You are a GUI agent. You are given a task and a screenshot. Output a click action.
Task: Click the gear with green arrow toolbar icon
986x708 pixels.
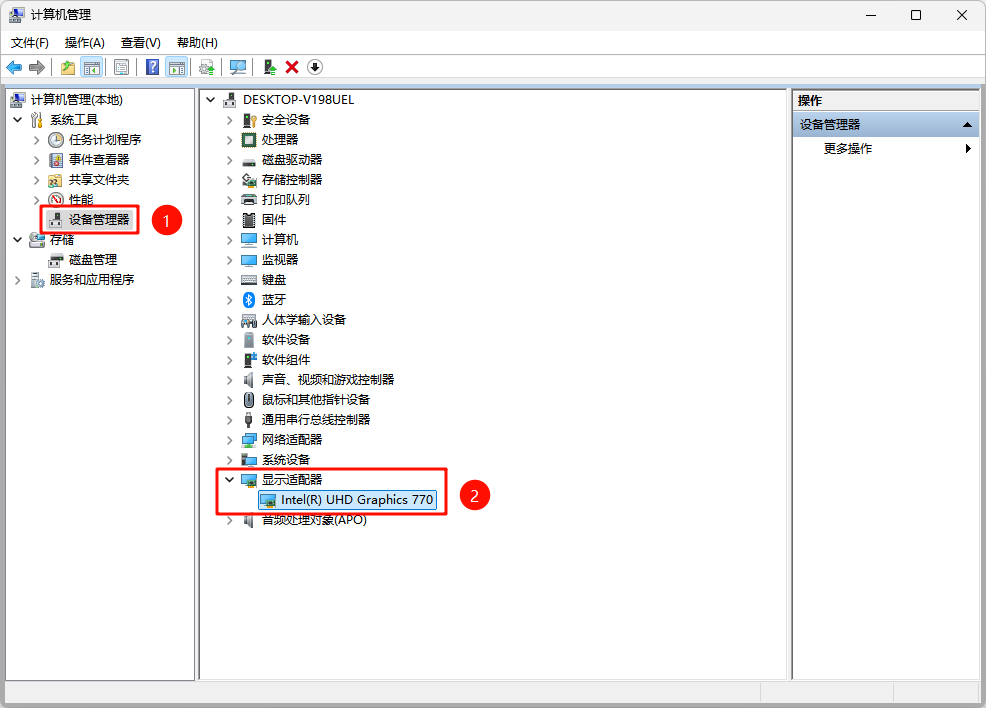(207, 67)
